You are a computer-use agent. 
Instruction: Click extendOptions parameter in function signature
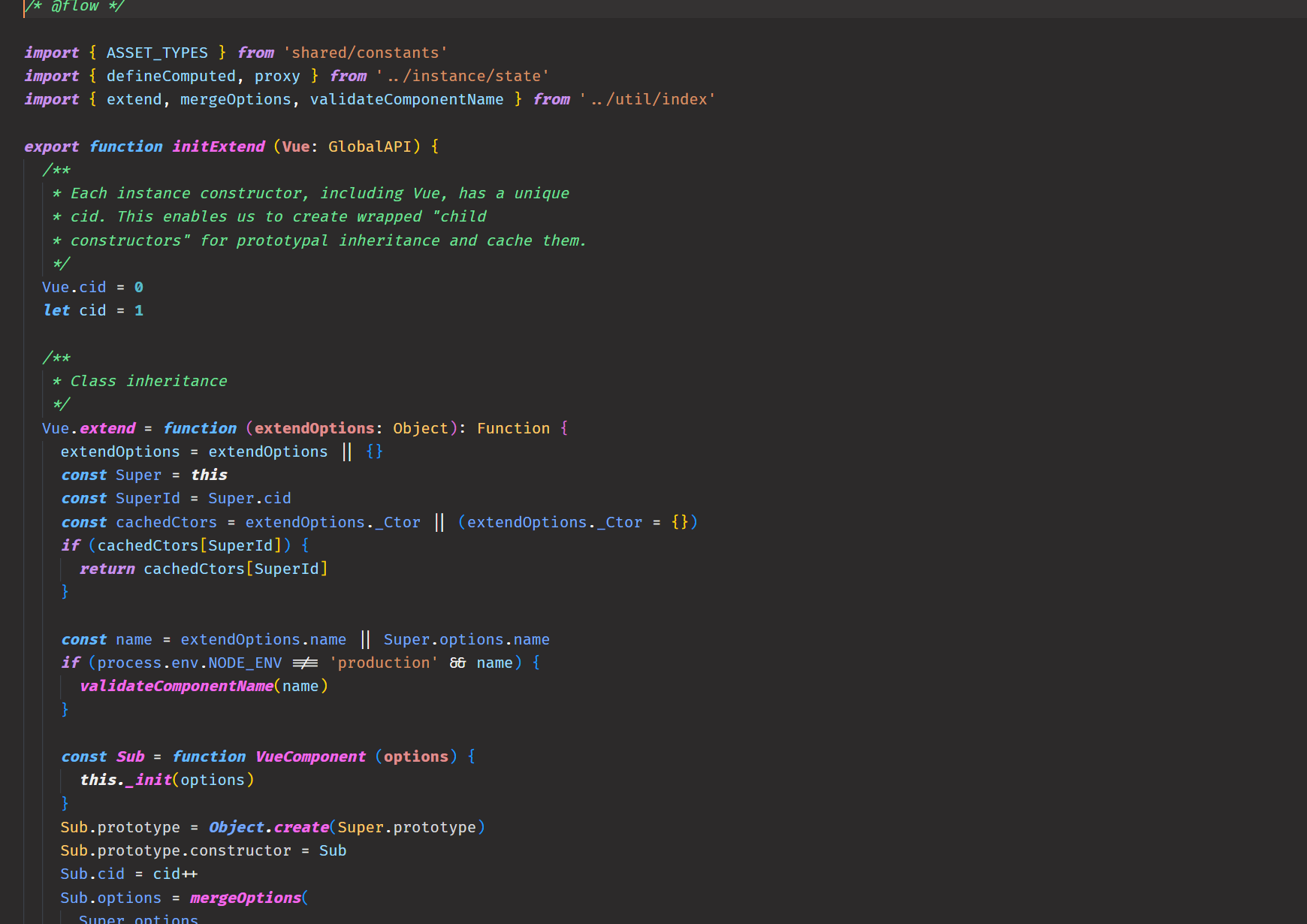[314, 428]
